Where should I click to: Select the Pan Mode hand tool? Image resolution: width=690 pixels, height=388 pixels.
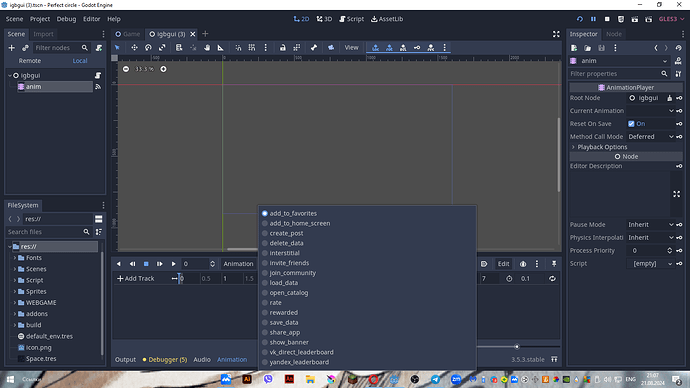[207, 48]
